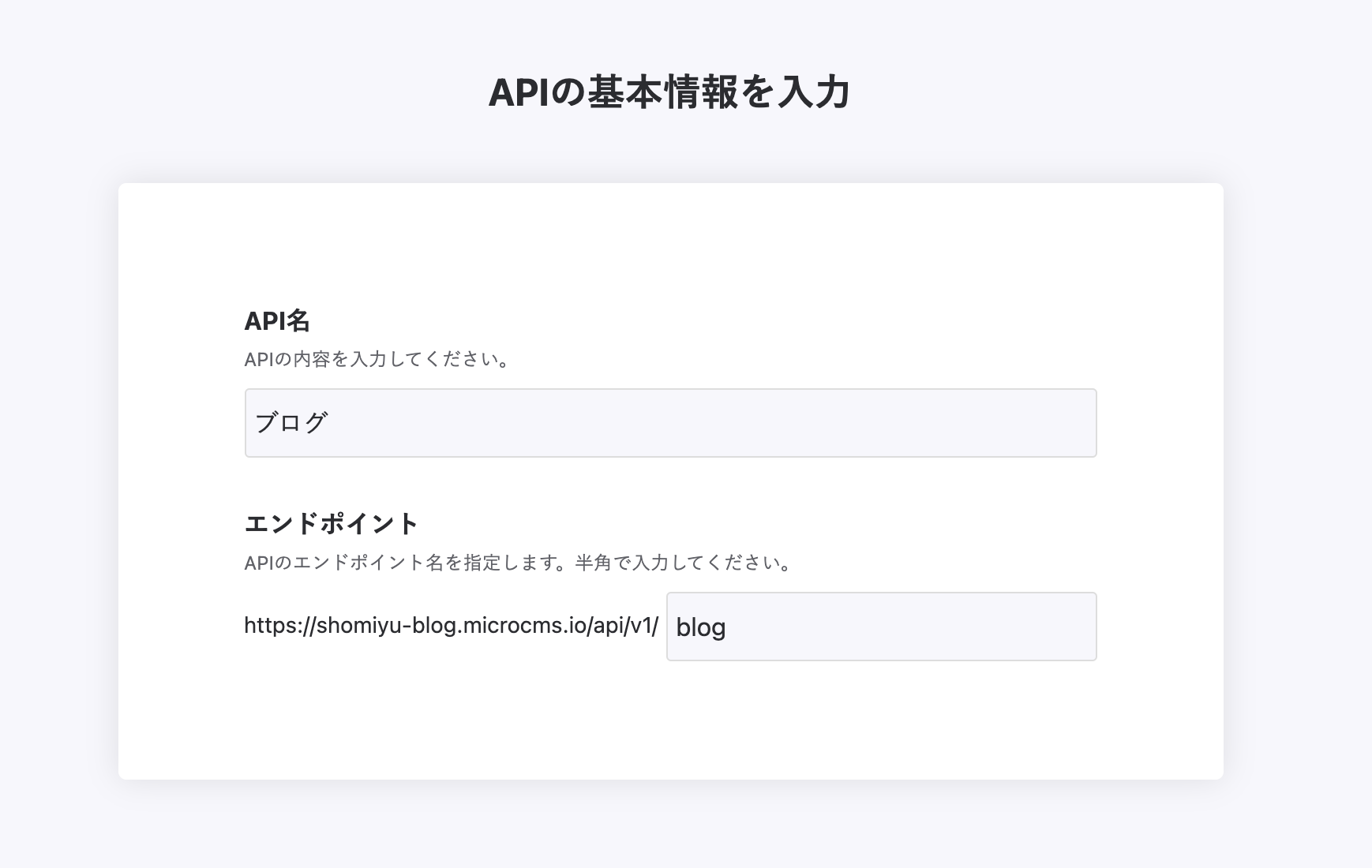Viewport: 1372px width, 868px height.
Task: Click the empty right end of the endpoint field
Action: click(x=1042, y=627)
